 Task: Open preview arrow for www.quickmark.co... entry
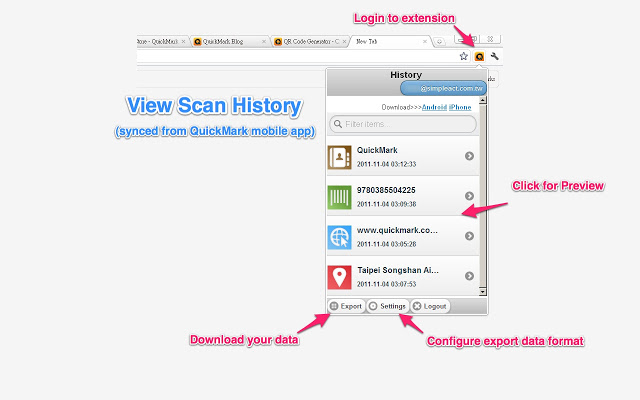click(x=469, y=236)
